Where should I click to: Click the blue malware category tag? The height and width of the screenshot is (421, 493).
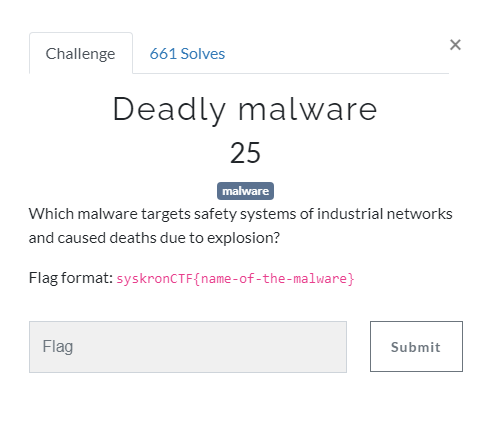pos(245,191)
